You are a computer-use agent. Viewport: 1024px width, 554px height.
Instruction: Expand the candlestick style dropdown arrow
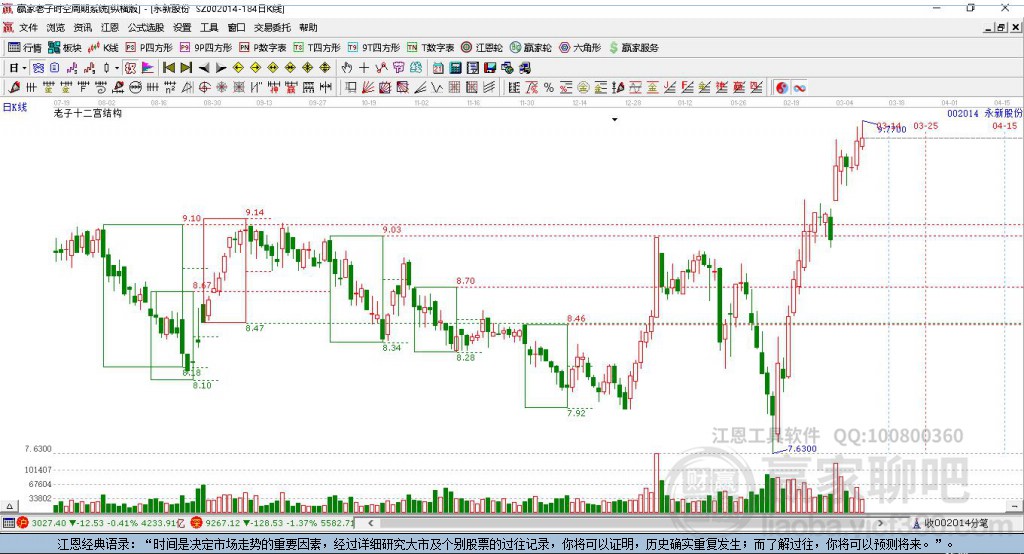pos(117,68)
